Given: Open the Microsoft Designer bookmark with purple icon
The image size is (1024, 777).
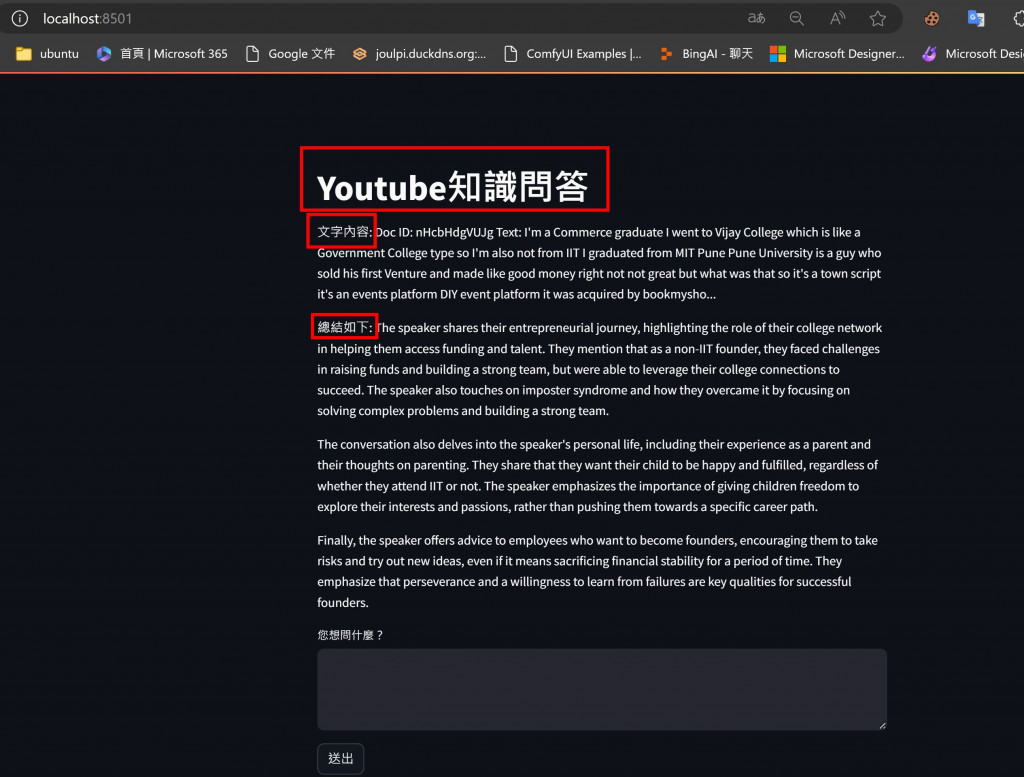Looking at the screenshot, I should [x=972, y=54].
